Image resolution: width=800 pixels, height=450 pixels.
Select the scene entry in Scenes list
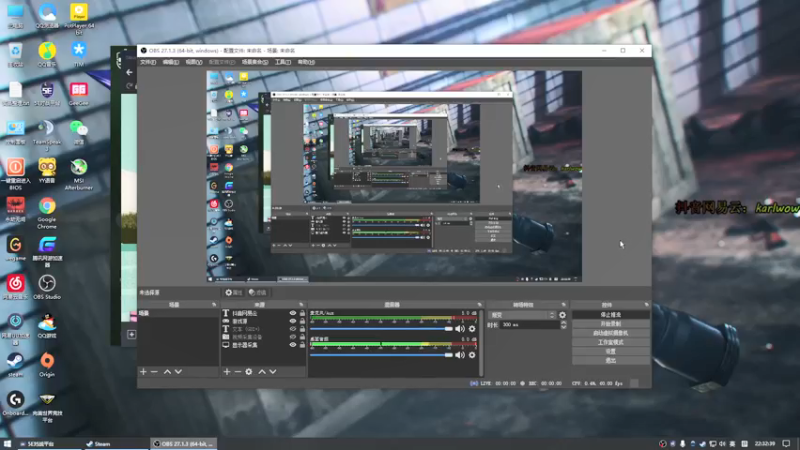tap(178, 313)
